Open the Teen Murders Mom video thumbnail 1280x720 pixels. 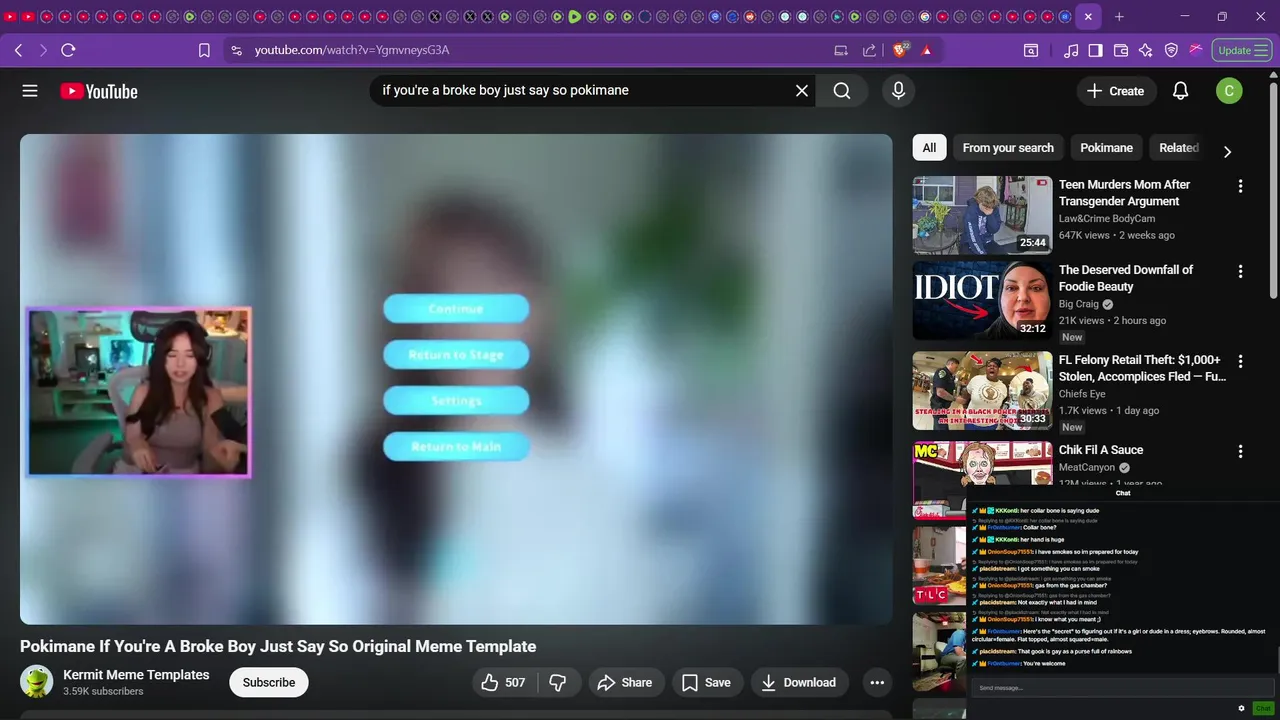click(982, 215)
